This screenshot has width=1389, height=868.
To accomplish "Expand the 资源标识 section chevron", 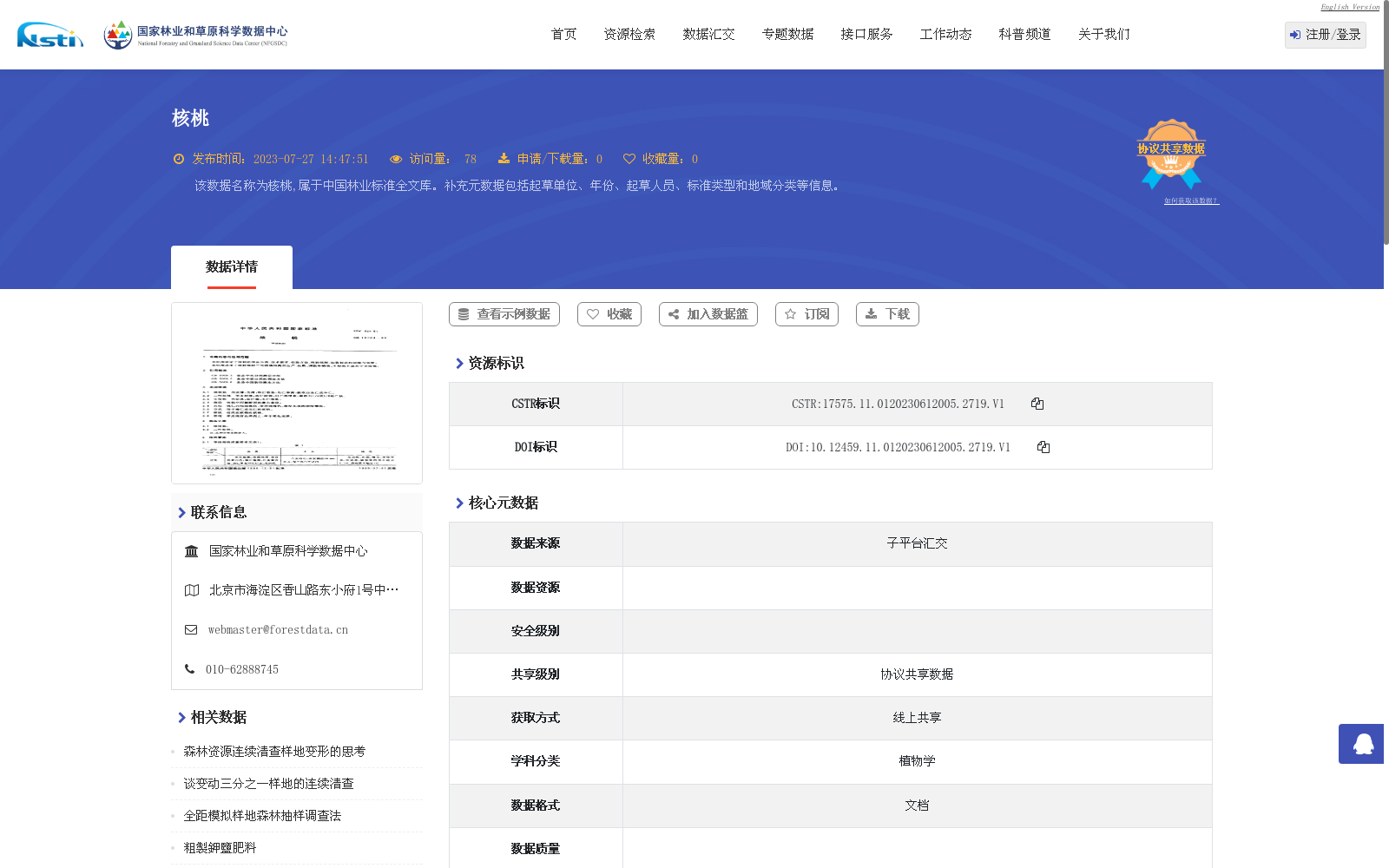I will [459, 364].
